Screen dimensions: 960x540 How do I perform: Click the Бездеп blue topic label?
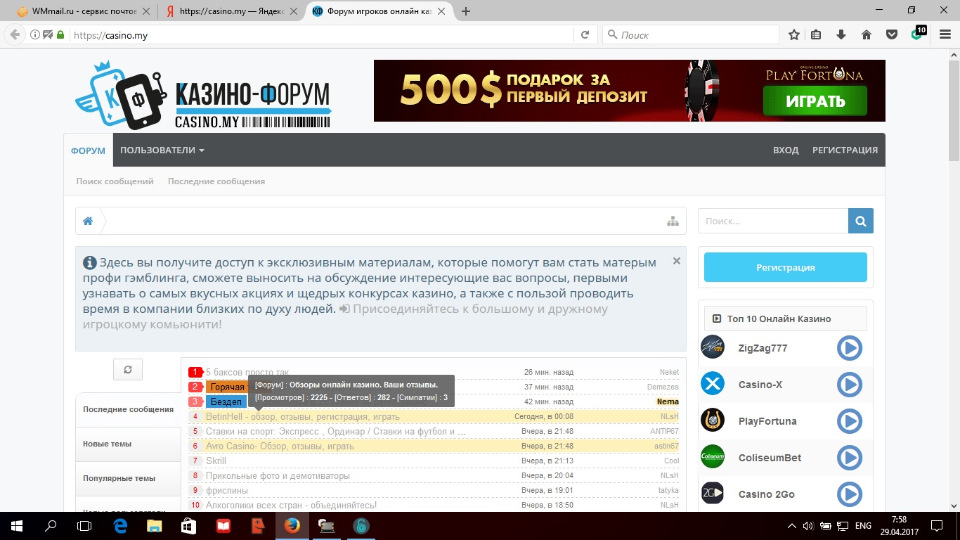tap(226, 402)
